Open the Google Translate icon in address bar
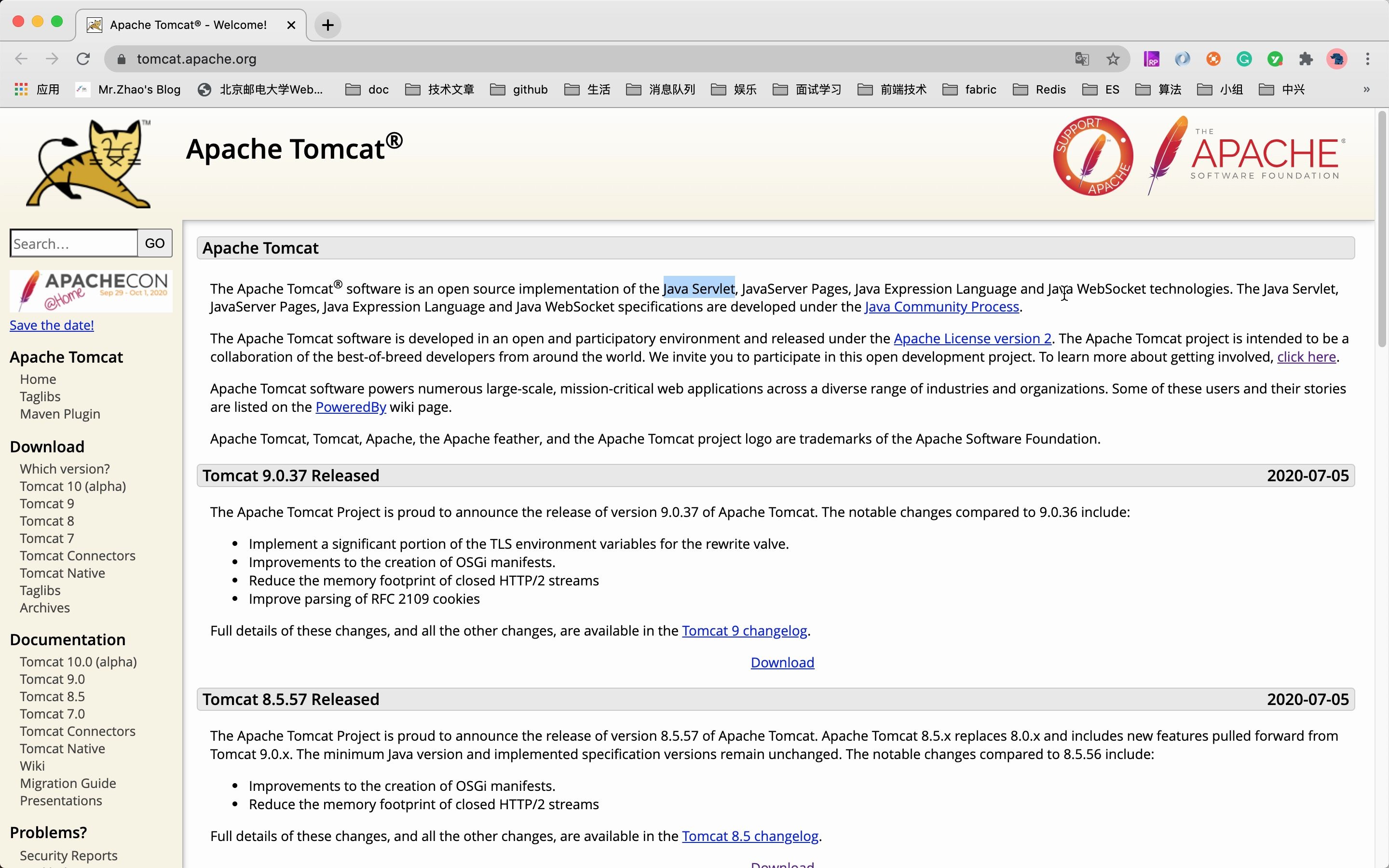Image resolution: width=1389 pixels, height=868 pixels. (1082, 58)
